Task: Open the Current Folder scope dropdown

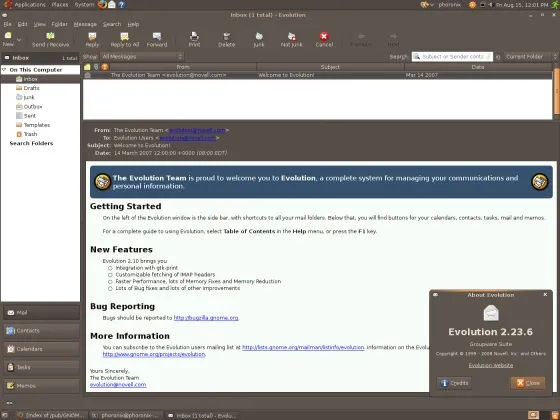Action: point(530,56)
